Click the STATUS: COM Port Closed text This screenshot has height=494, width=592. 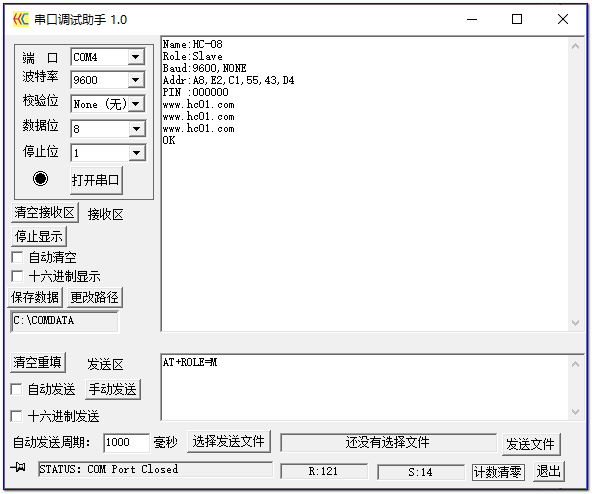pos(108,469)
